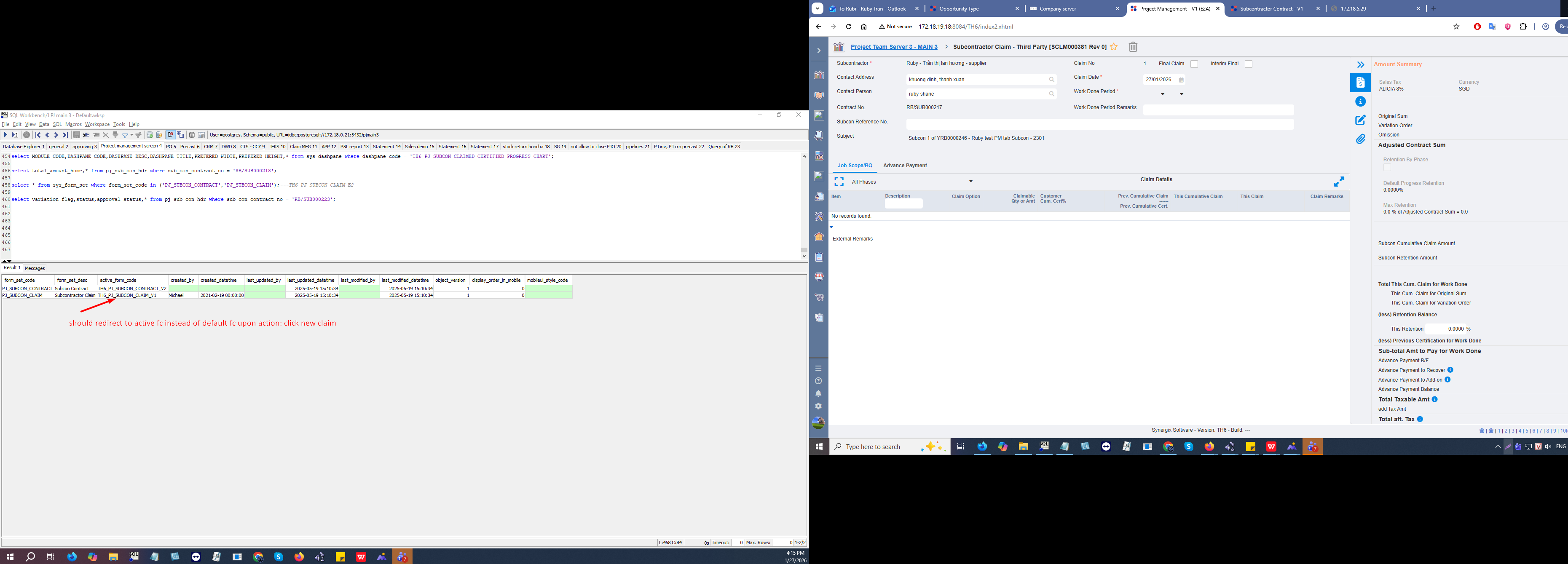
Task: Open the first Work Done Period dropdown
Action: point(1163,94)
